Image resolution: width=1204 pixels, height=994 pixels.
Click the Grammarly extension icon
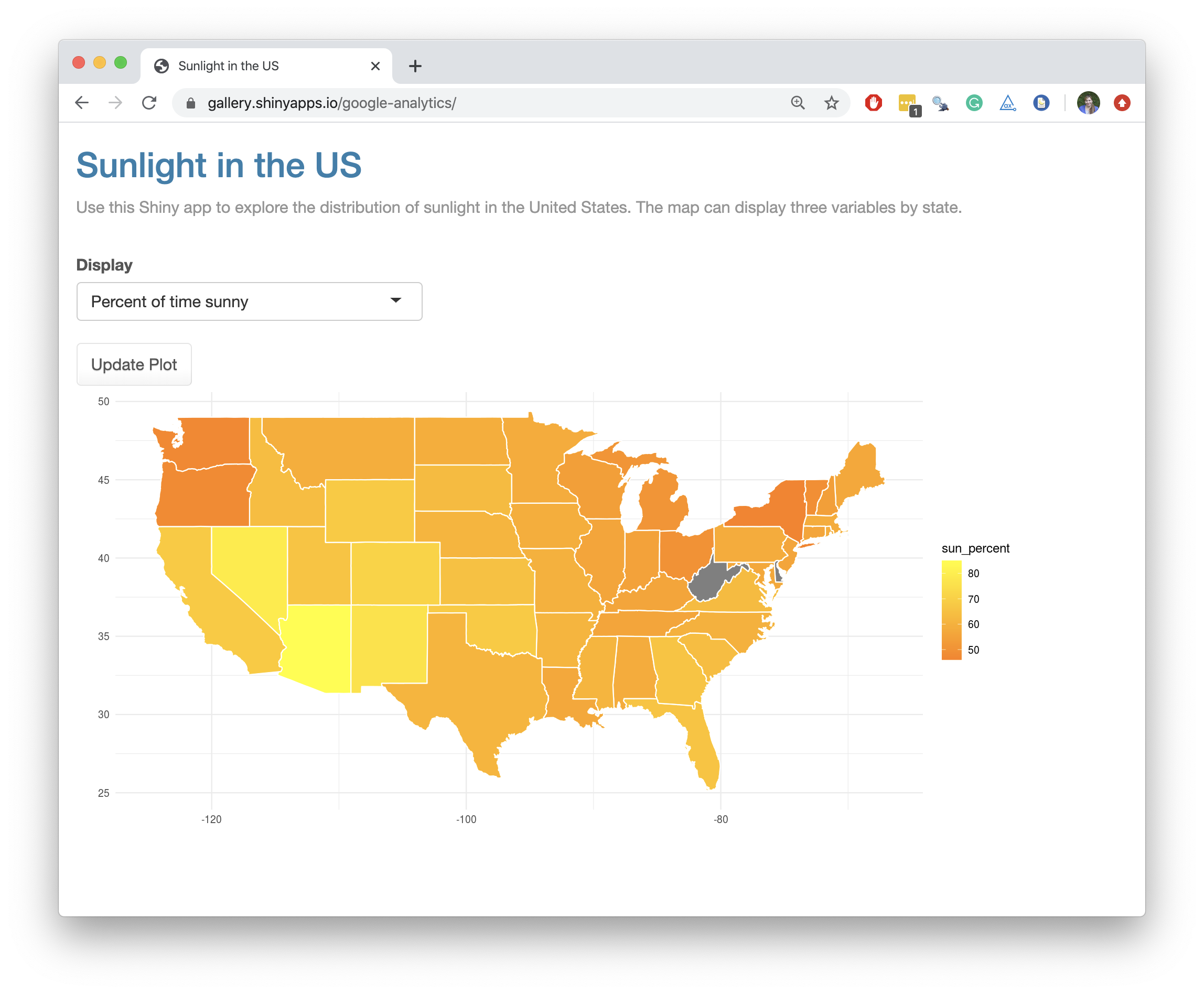pos(974,103)
